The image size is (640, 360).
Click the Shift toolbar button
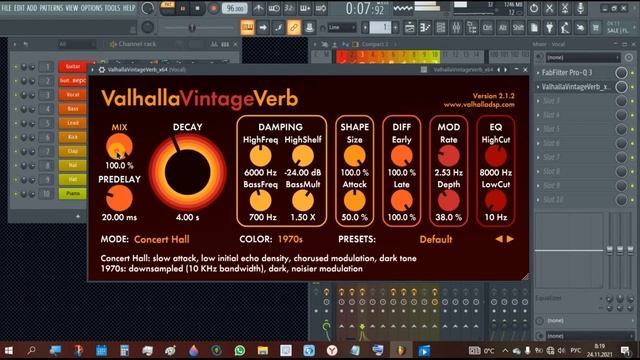(x=518, y=27)
